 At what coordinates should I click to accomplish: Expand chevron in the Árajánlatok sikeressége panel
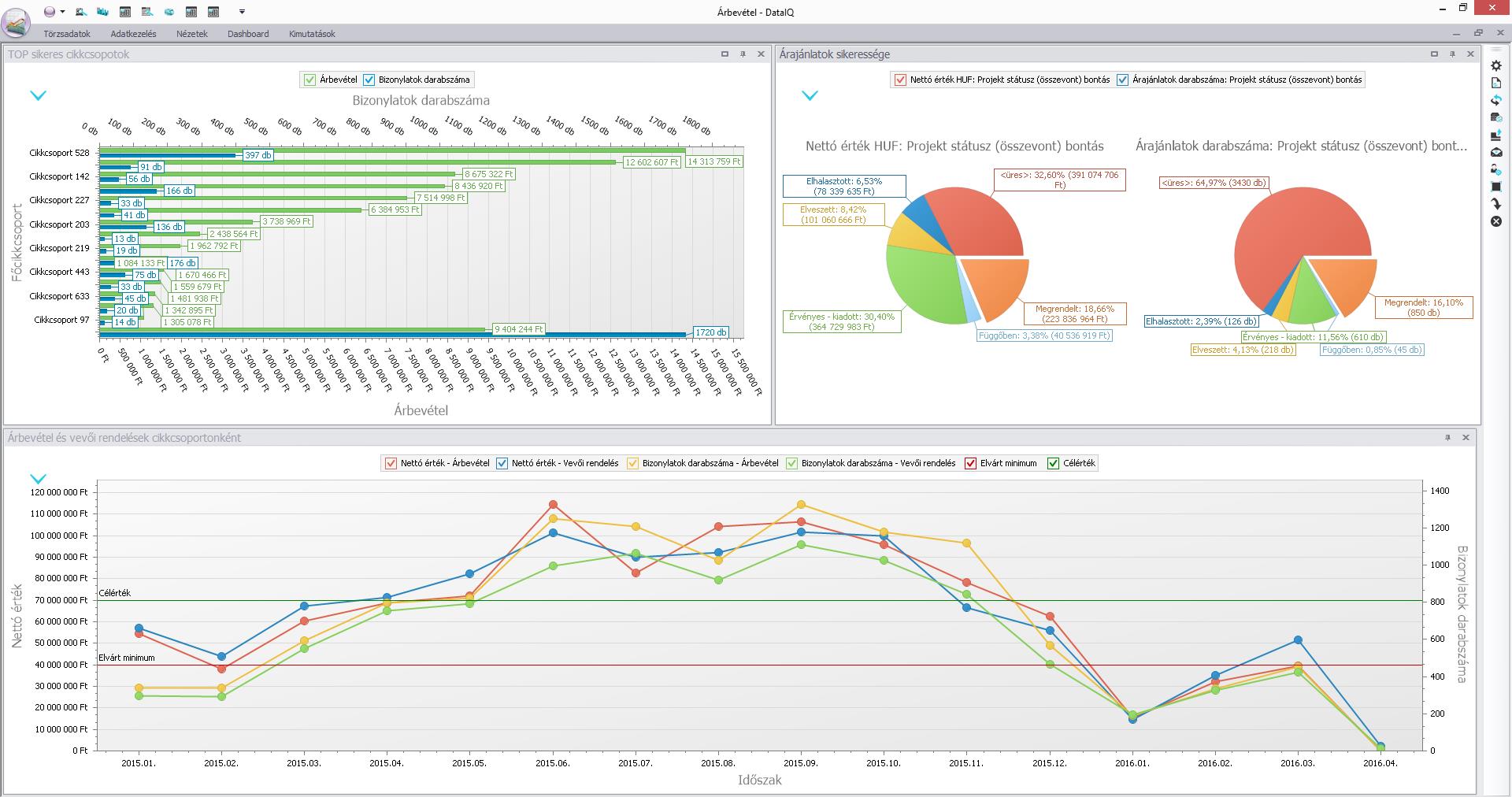[x=810, y=95]
